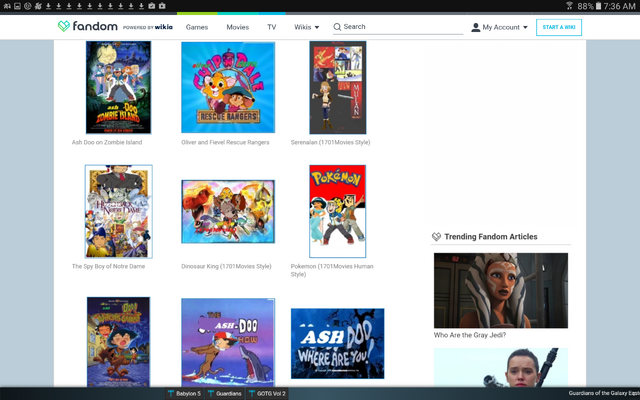Image resolution: width=640 pixels, height=400 pixels.
Task: Open the Movies menu item
Action: (x=238, y=27)
